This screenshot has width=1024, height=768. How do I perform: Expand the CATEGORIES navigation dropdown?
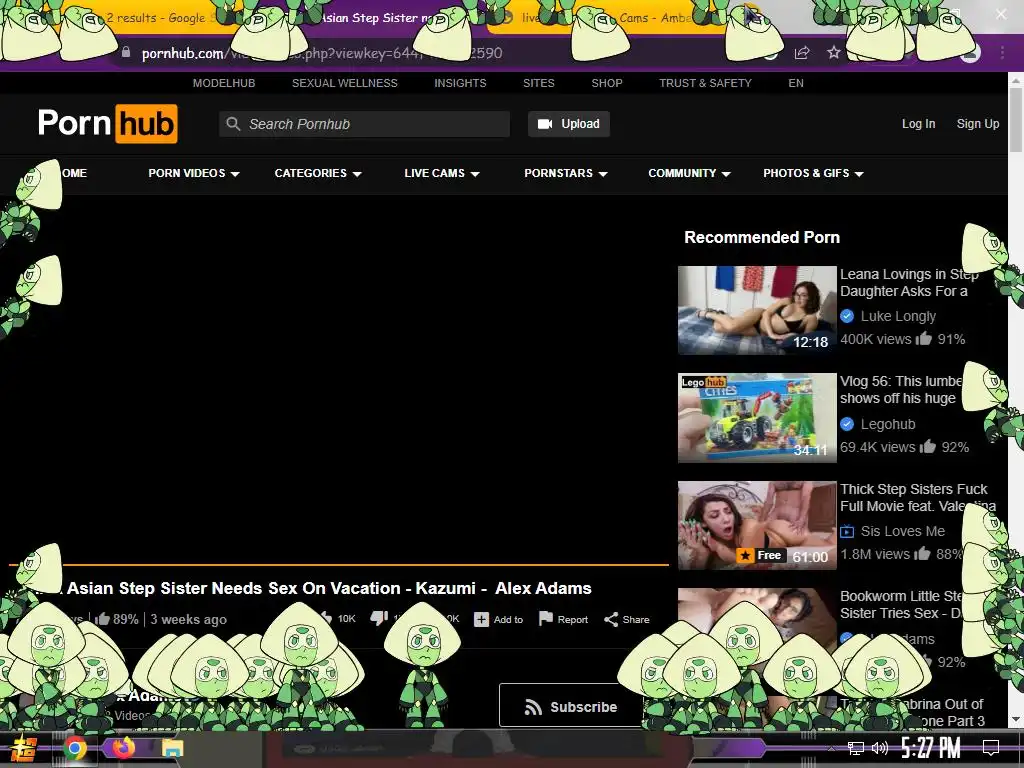(x=318, y=173)
